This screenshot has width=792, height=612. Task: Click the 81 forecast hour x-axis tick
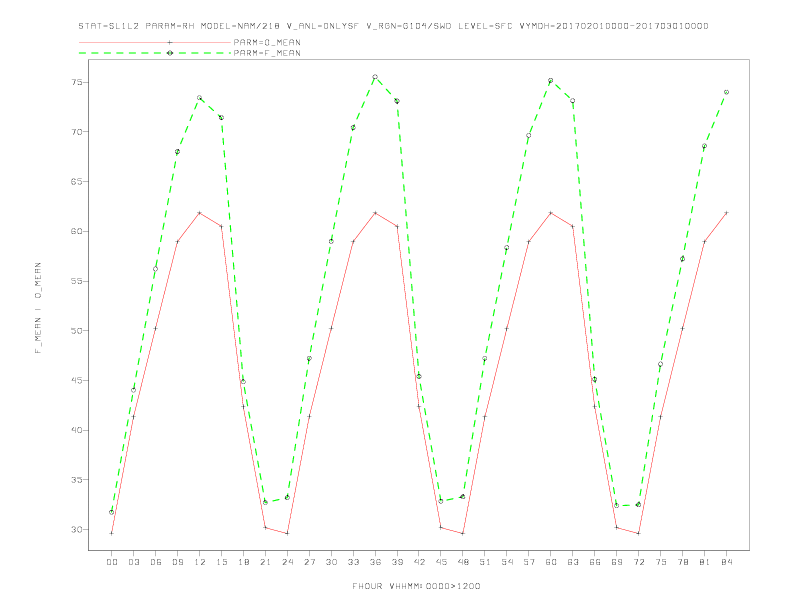click(x=705, y=562)
